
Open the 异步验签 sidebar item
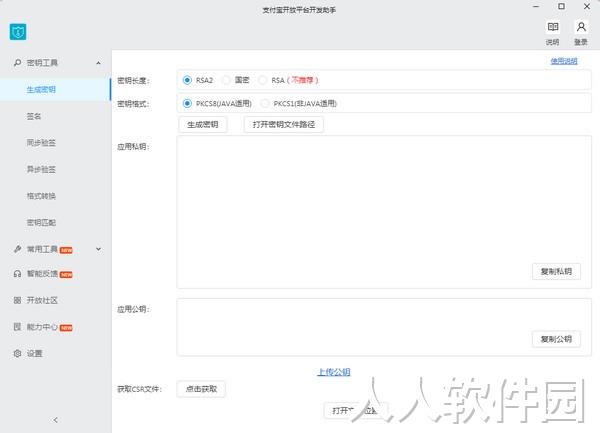41,169
